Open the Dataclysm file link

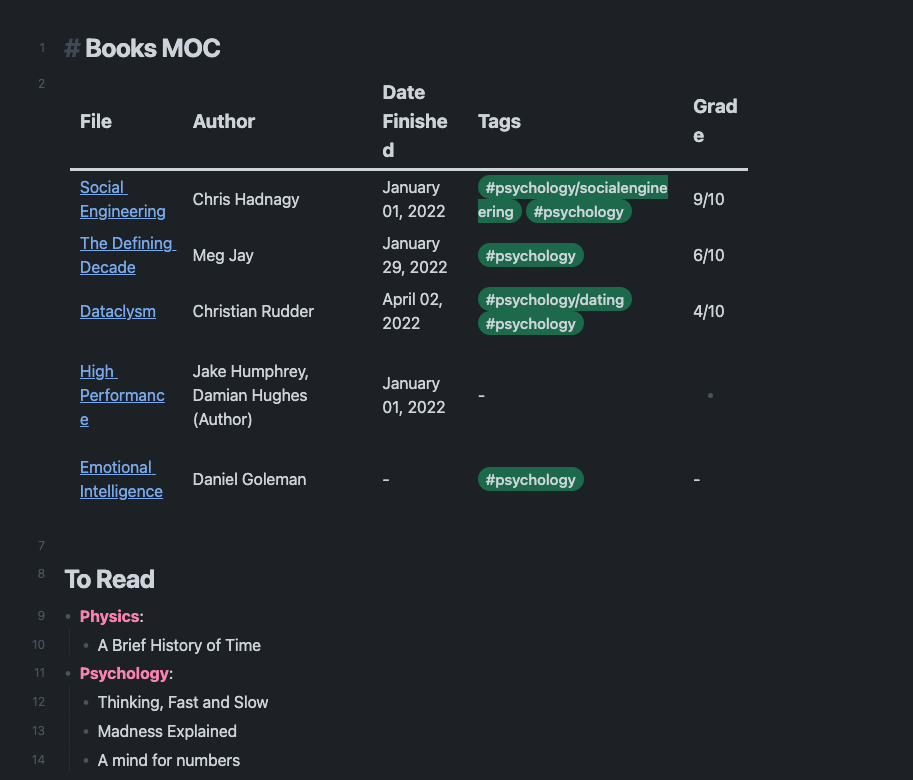point(118,311)
